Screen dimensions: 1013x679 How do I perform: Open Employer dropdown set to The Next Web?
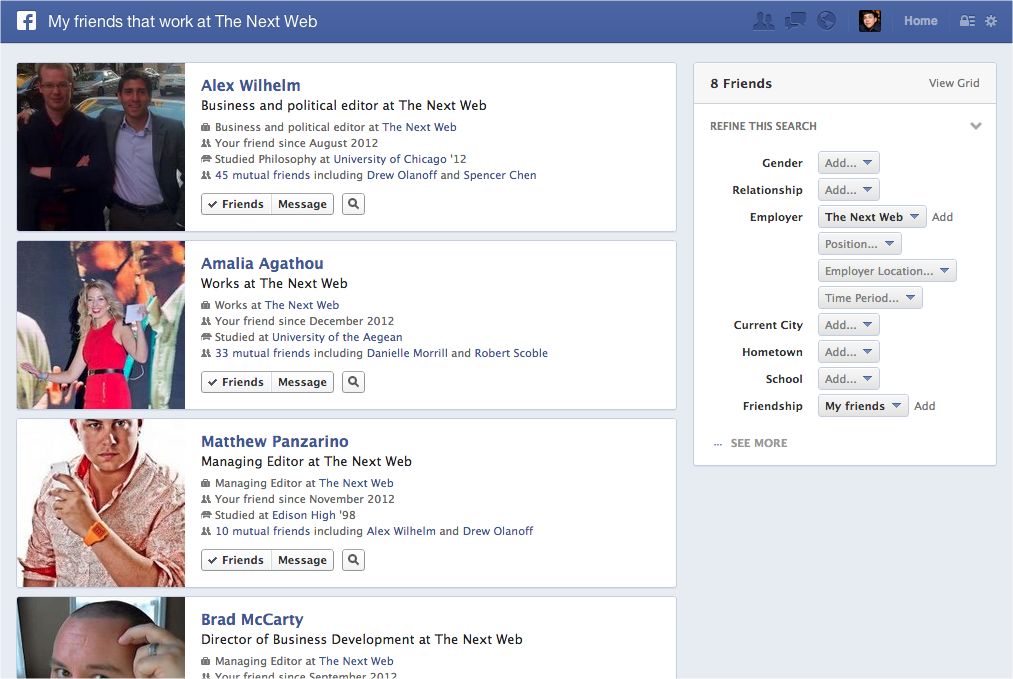click(872, 217)
